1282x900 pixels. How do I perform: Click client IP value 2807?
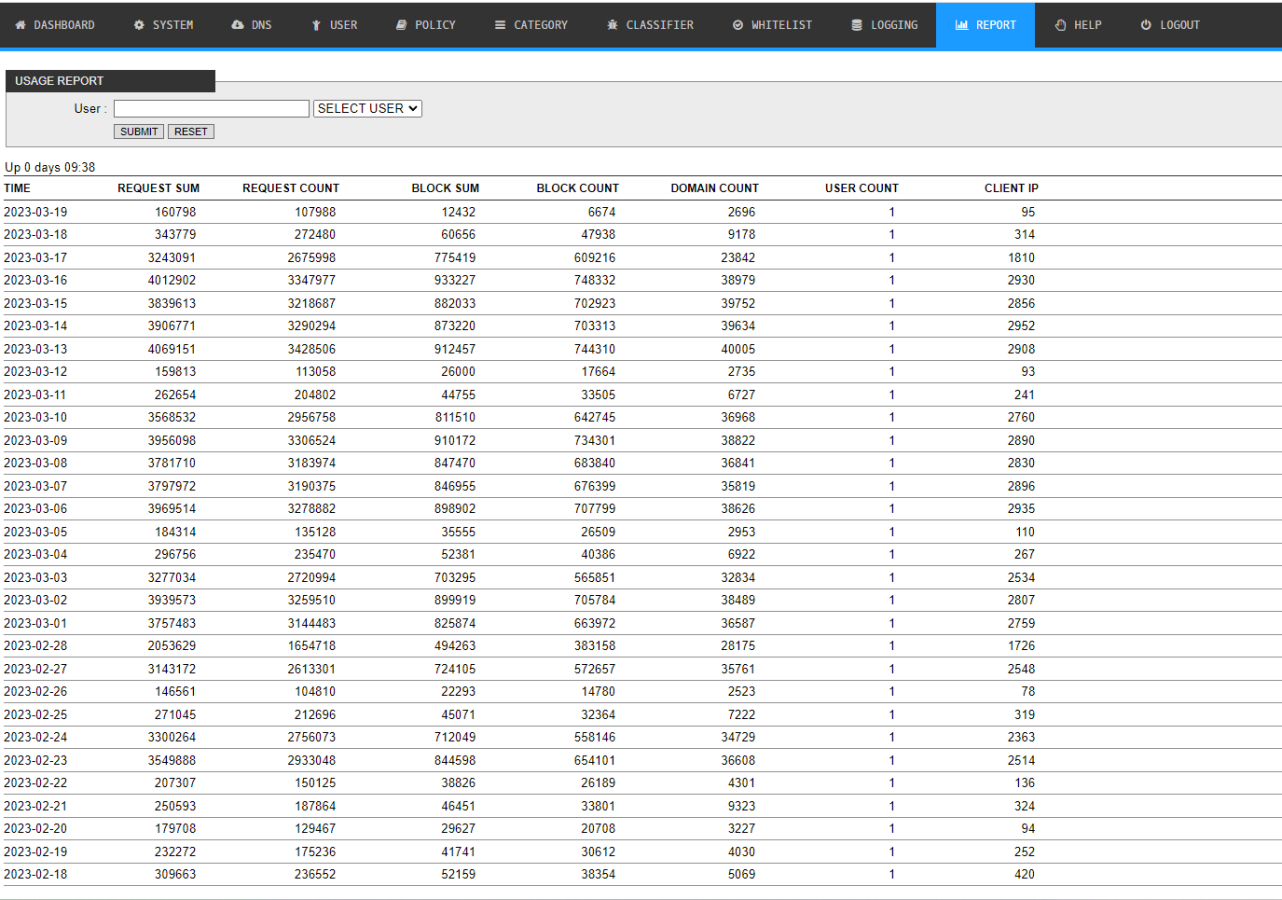coord(1021,600)
